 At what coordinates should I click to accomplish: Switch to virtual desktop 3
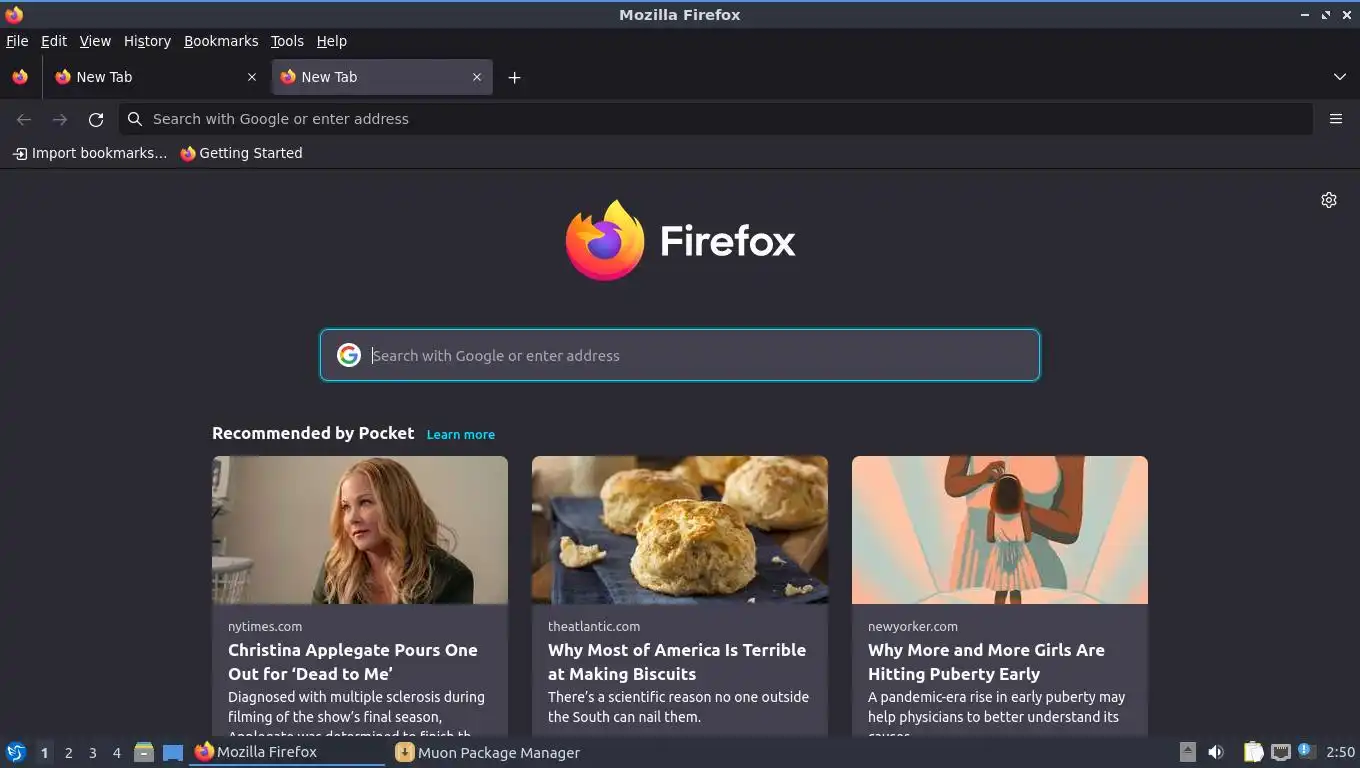(x=92, y=753)
